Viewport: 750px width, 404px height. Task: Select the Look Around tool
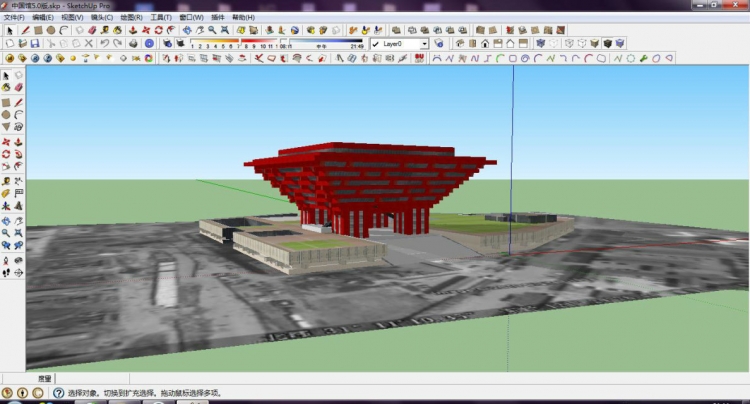coord(18,261)
